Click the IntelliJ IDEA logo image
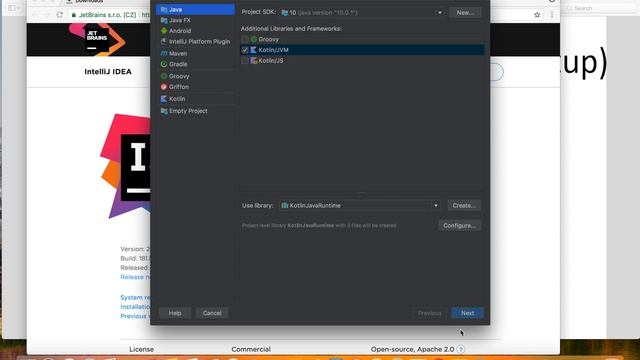Screen dimensions: 640x360 (x=126, y=167)
